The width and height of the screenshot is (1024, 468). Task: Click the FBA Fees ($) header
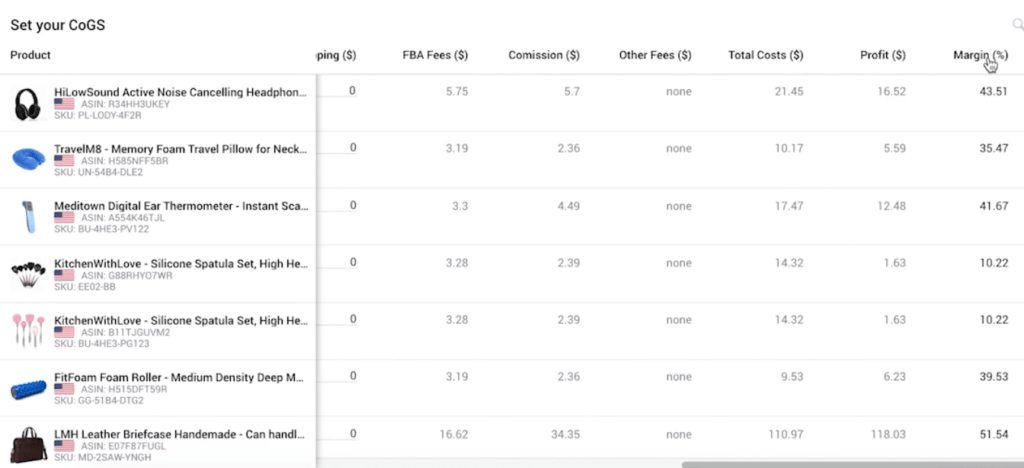tap(435, 55)
